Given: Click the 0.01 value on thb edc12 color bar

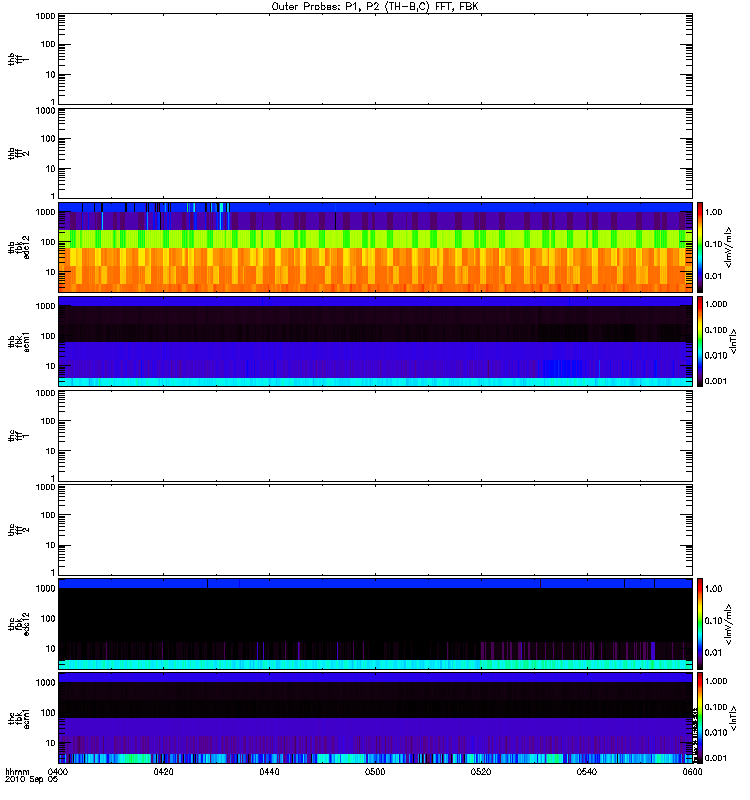Looking at the screenshot, I should (713, 276).
